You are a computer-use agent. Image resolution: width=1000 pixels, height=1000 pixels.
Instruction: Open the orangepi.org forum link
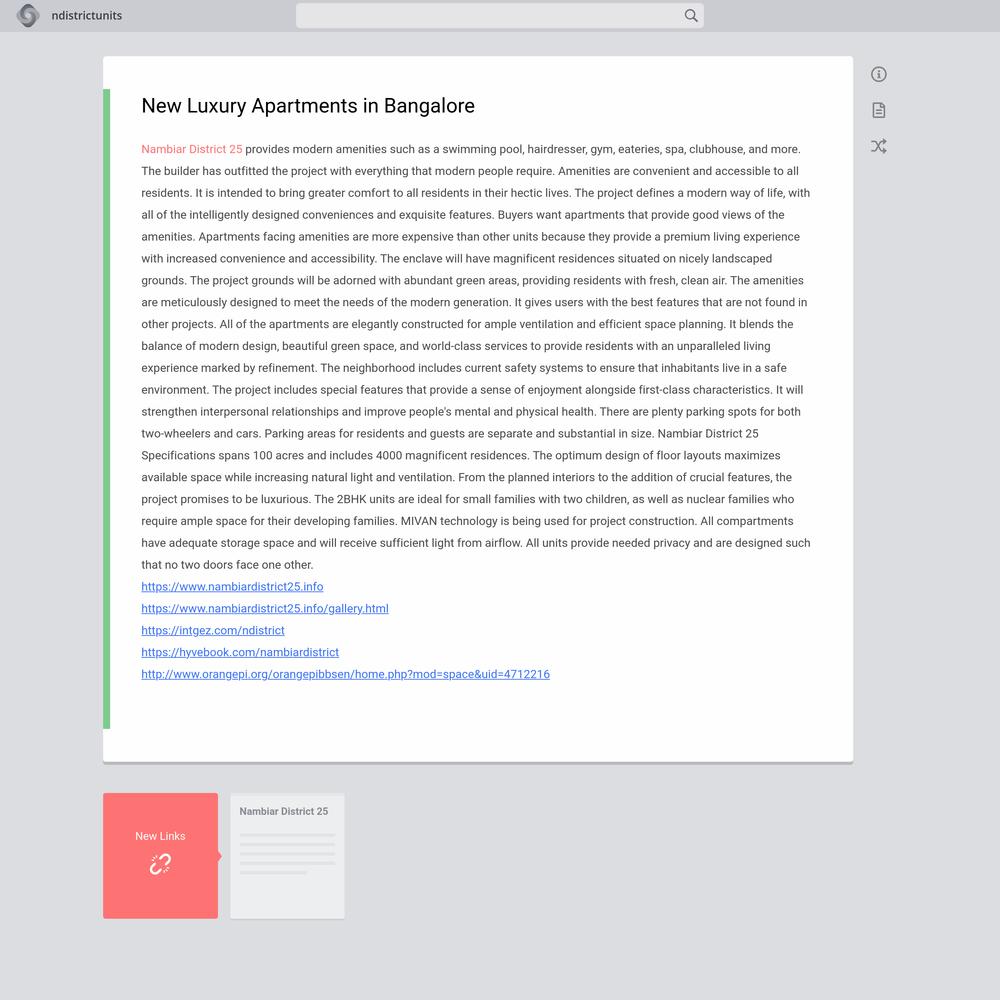(x=346, y=674)
